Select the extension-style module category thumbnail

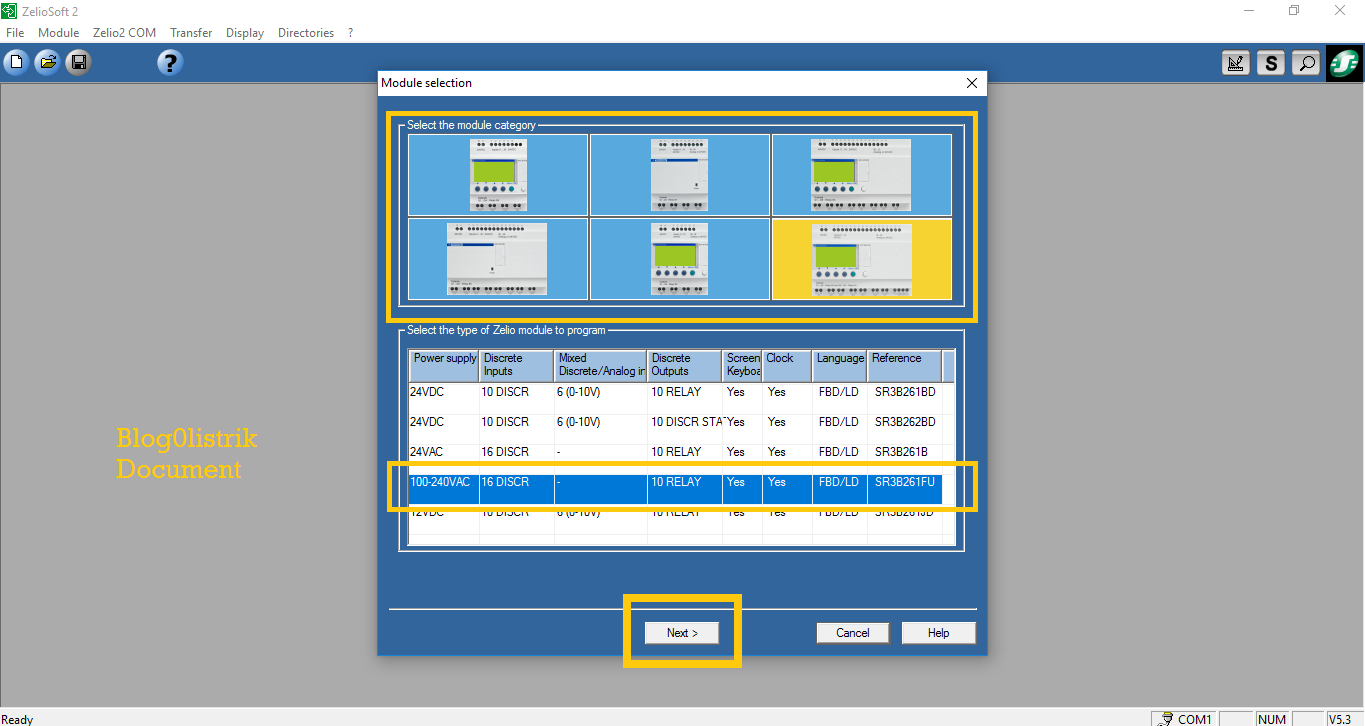tap(497, 259)
